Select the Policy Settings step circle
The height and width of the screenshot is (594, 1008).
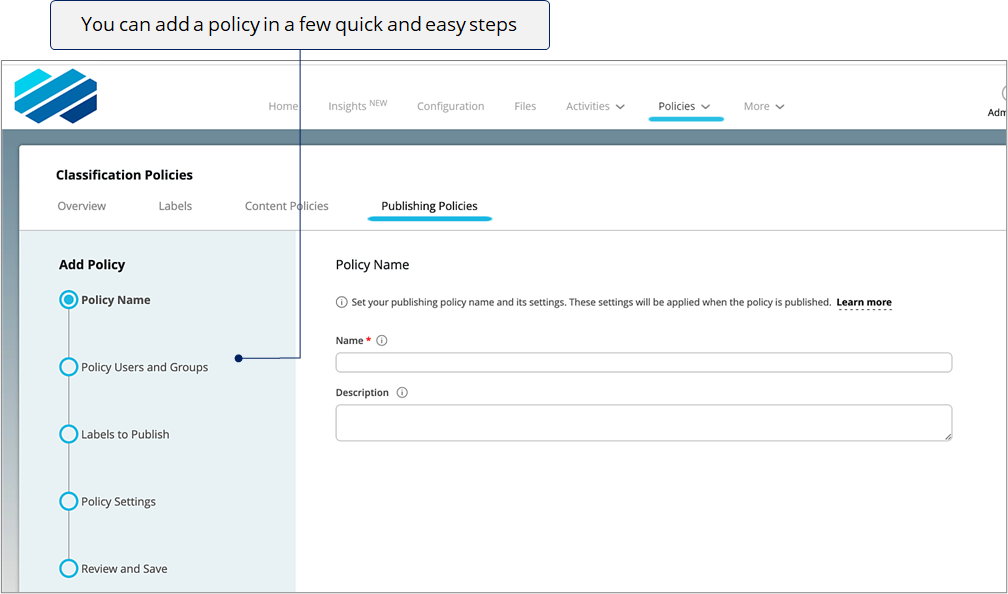pyautogui.click(x=69, y=501)
